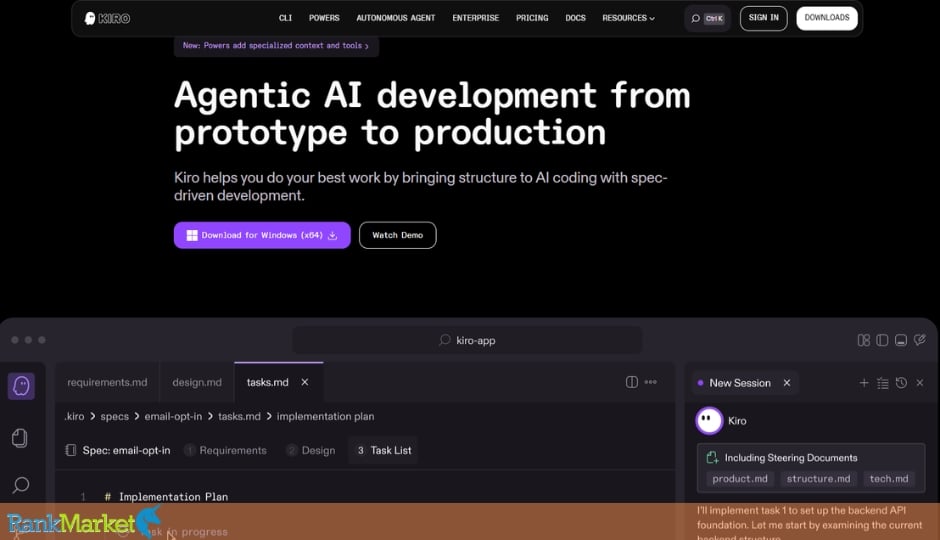Open the CLI page
940x540 pixels.
click(x=285, y=18)
